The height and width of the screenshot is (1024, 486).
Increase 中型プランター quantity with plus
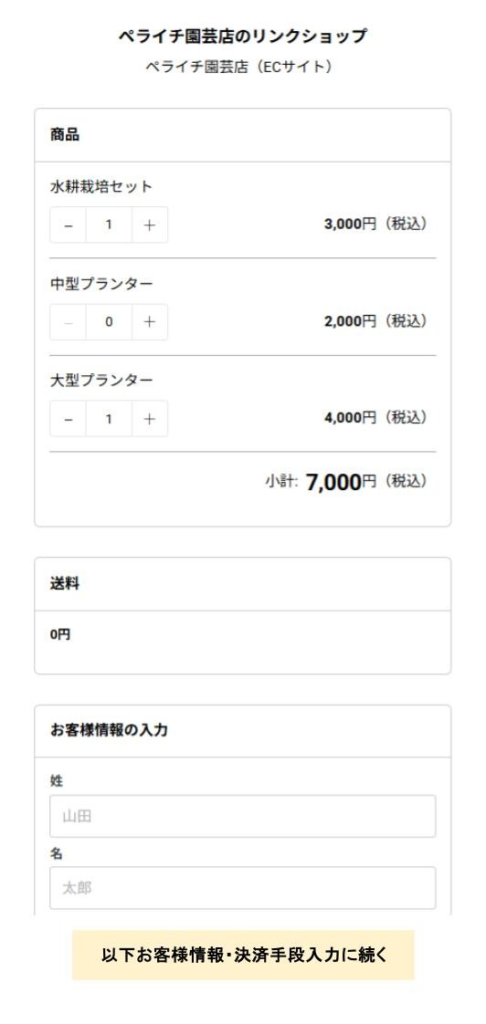(x=150, y=322)
